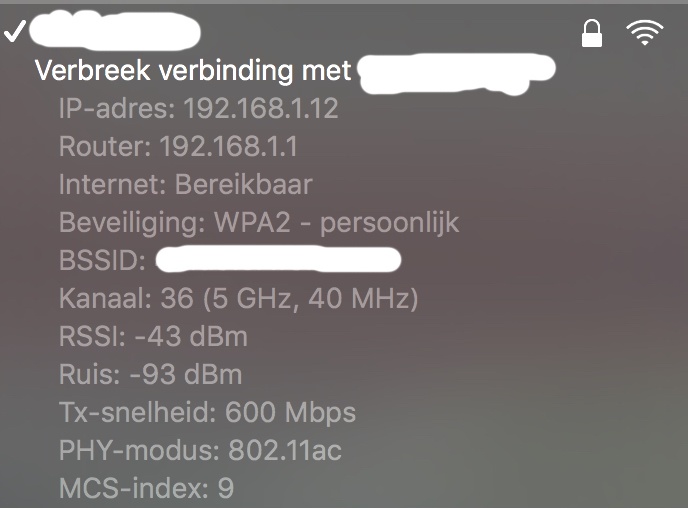Click the "IP-adres:" label

click(x=117, y=109)
